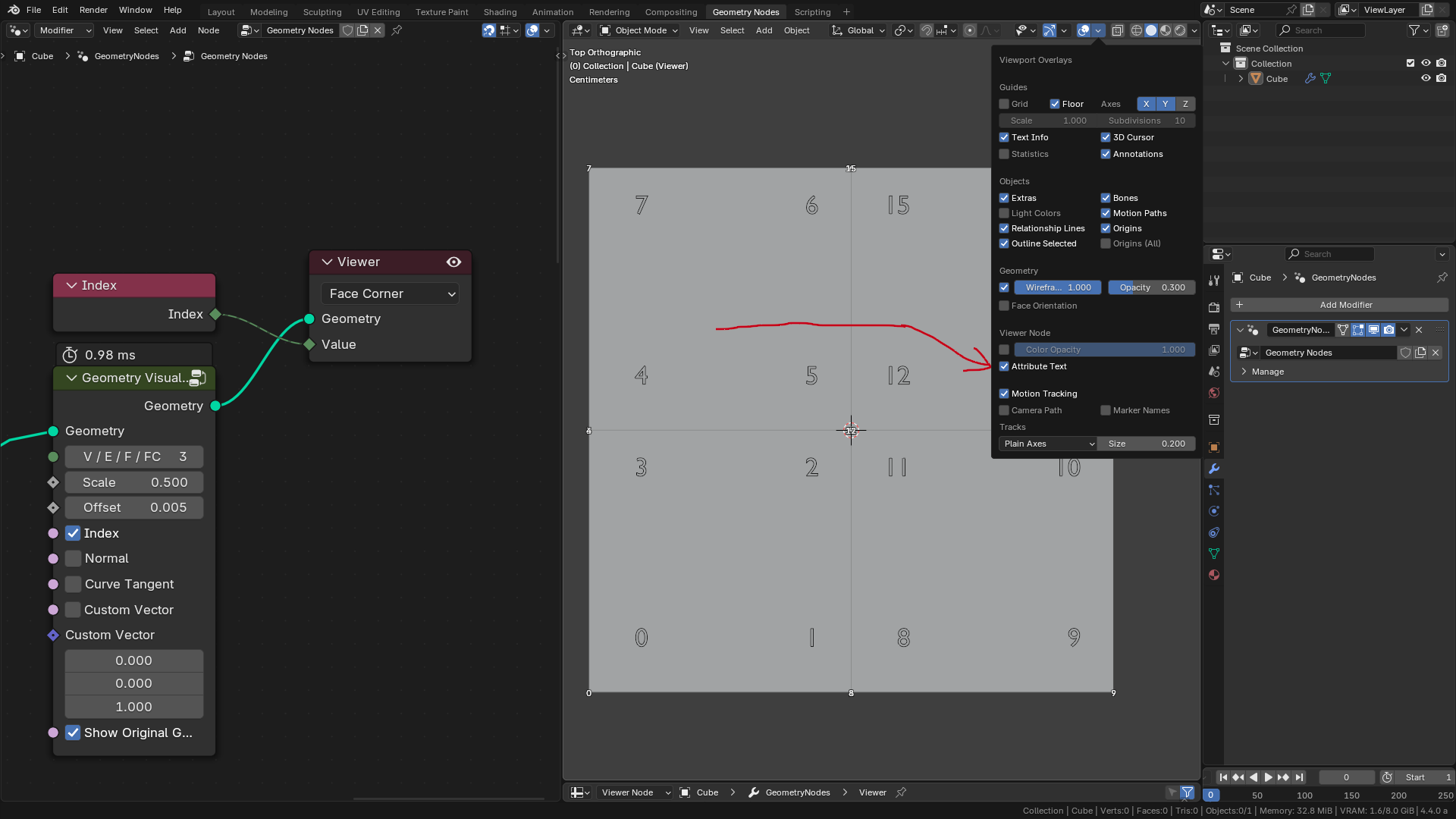Toggle Viewer node eye icon
The image size is (1456, 819).
(453, 262)
